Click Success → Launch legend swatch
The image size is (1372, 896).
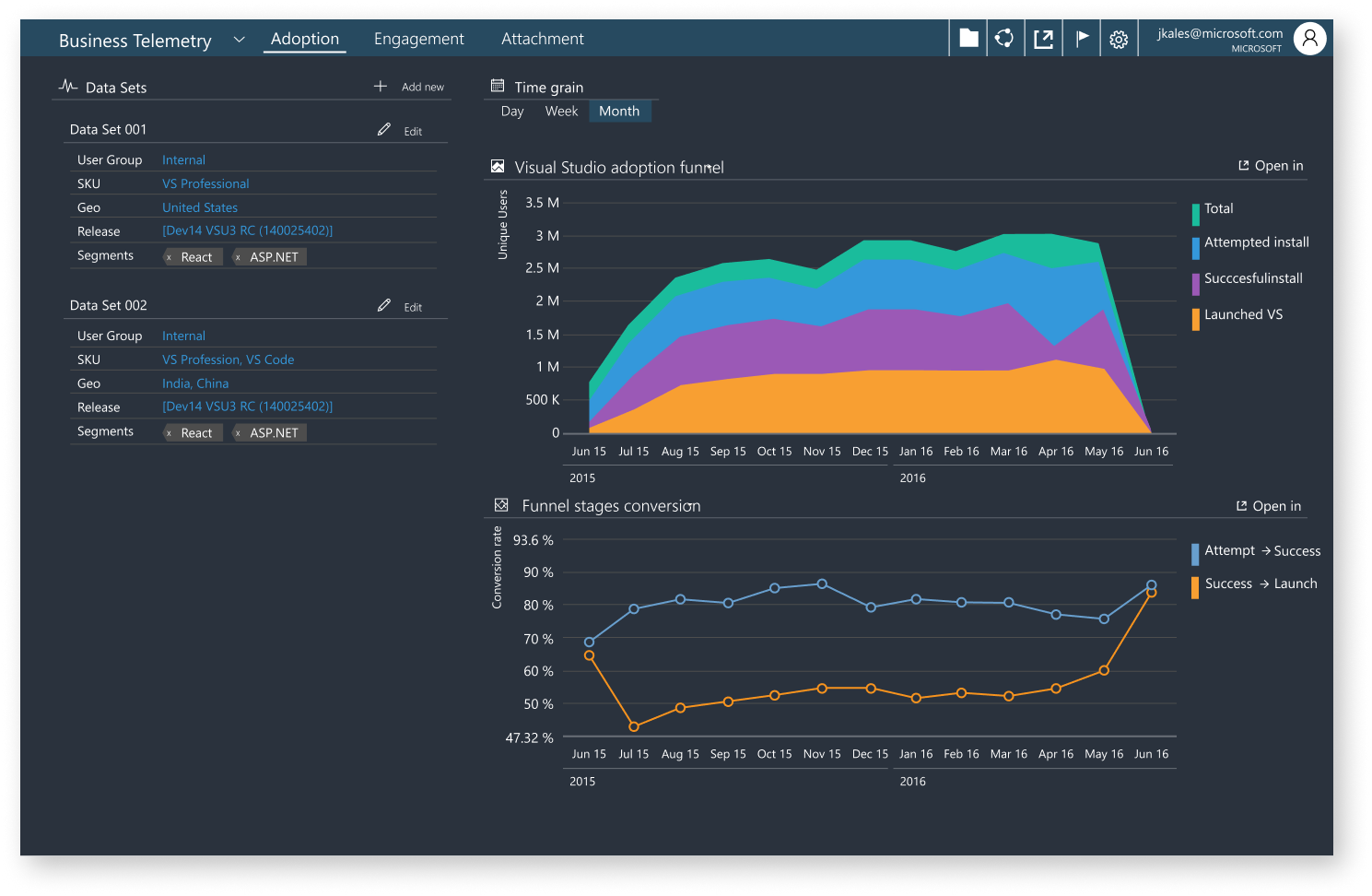(x=1195, y=587)
